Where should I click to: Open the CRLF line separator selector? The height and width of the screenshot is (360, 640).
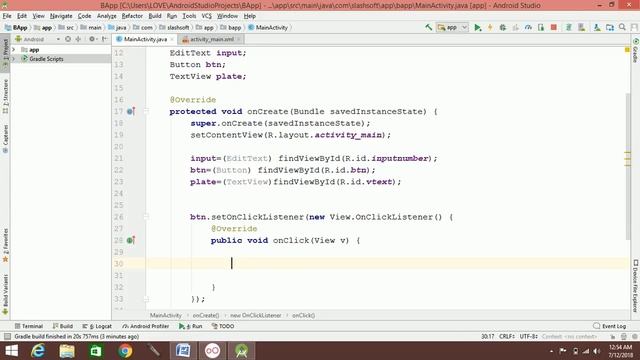507,336
